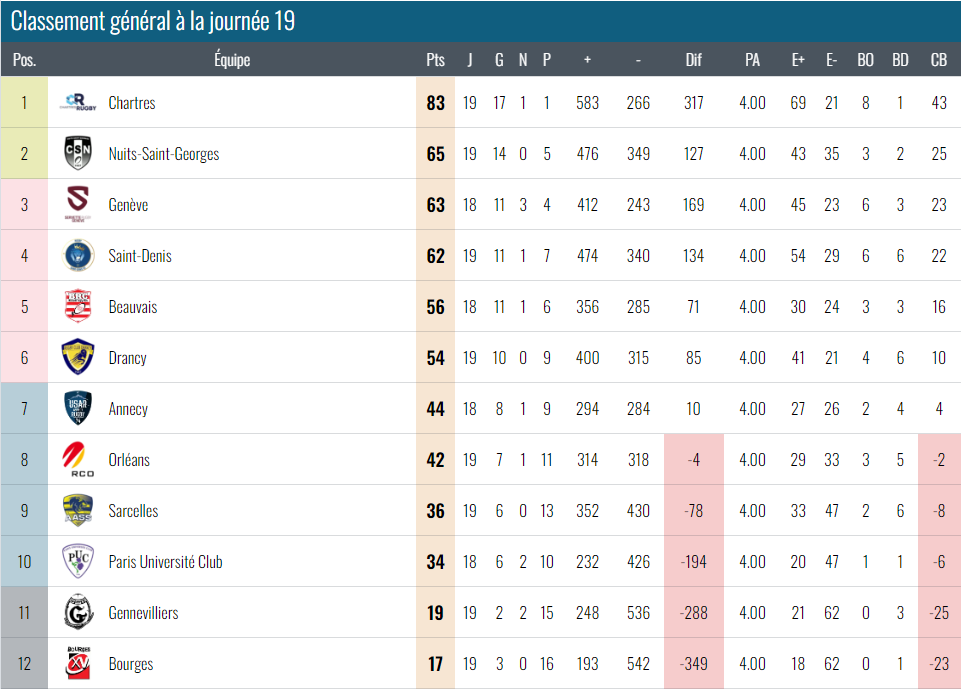Image resolution: width=962 pixels, height=689 pixels.
Task: Click the Saint-Denis club badge
Action: (78, 255)
